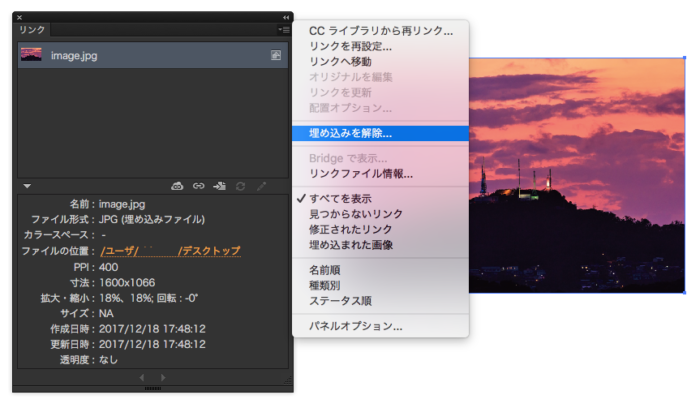The width and height of the screenshot is (700, 408).
Task: Choose リンクファイル情報... menu item
Action: pyautogui.click(x=381, y=174)
